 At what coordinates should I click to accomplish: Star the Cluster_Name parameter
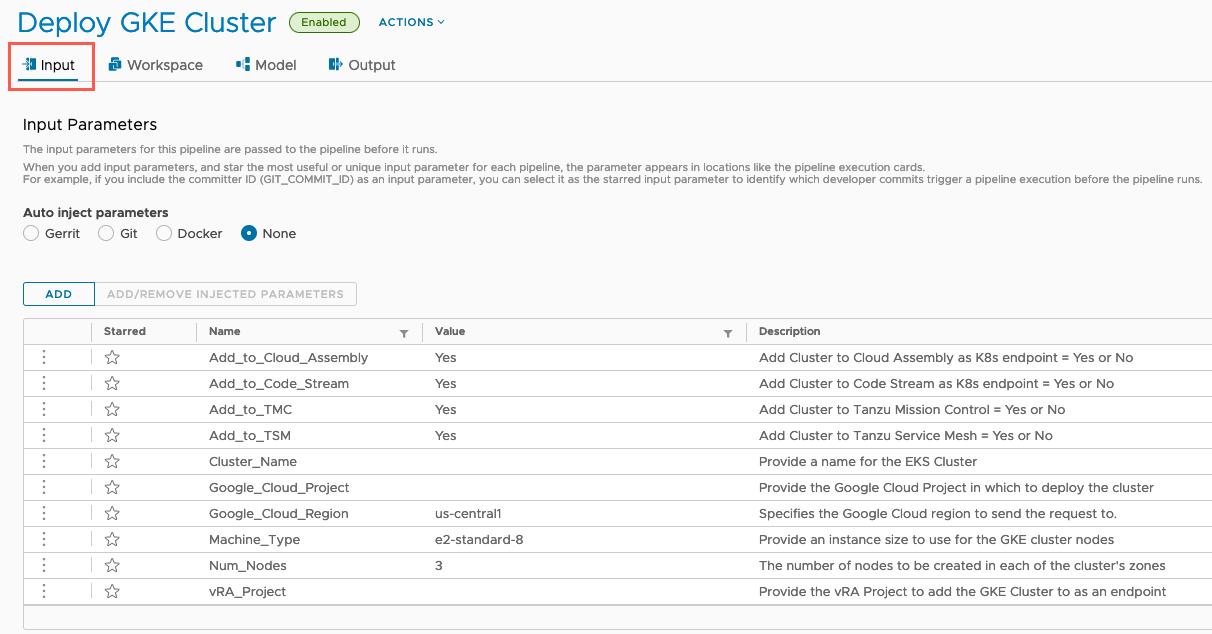(112, 461)
